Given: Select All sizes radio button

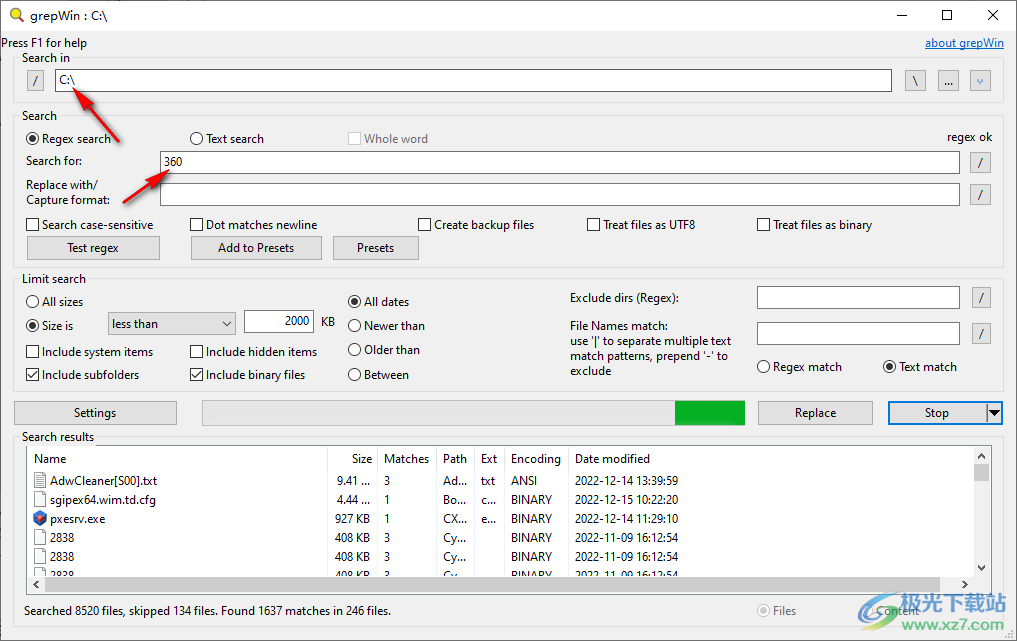Looking at the screenshot, I should 54,302.
